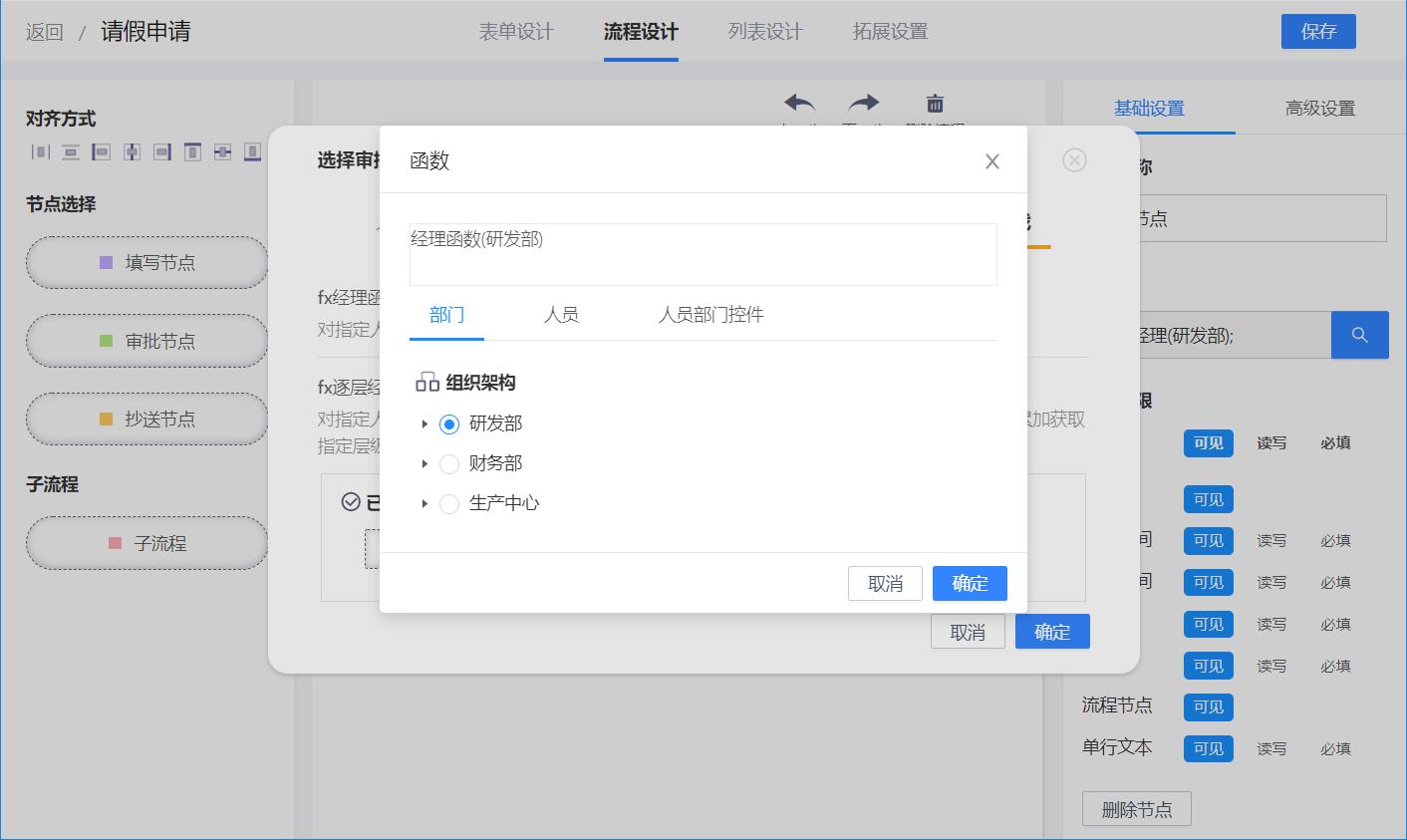
Task: Click the vertical distribute alignment icon
Action: tap(71, 151)
